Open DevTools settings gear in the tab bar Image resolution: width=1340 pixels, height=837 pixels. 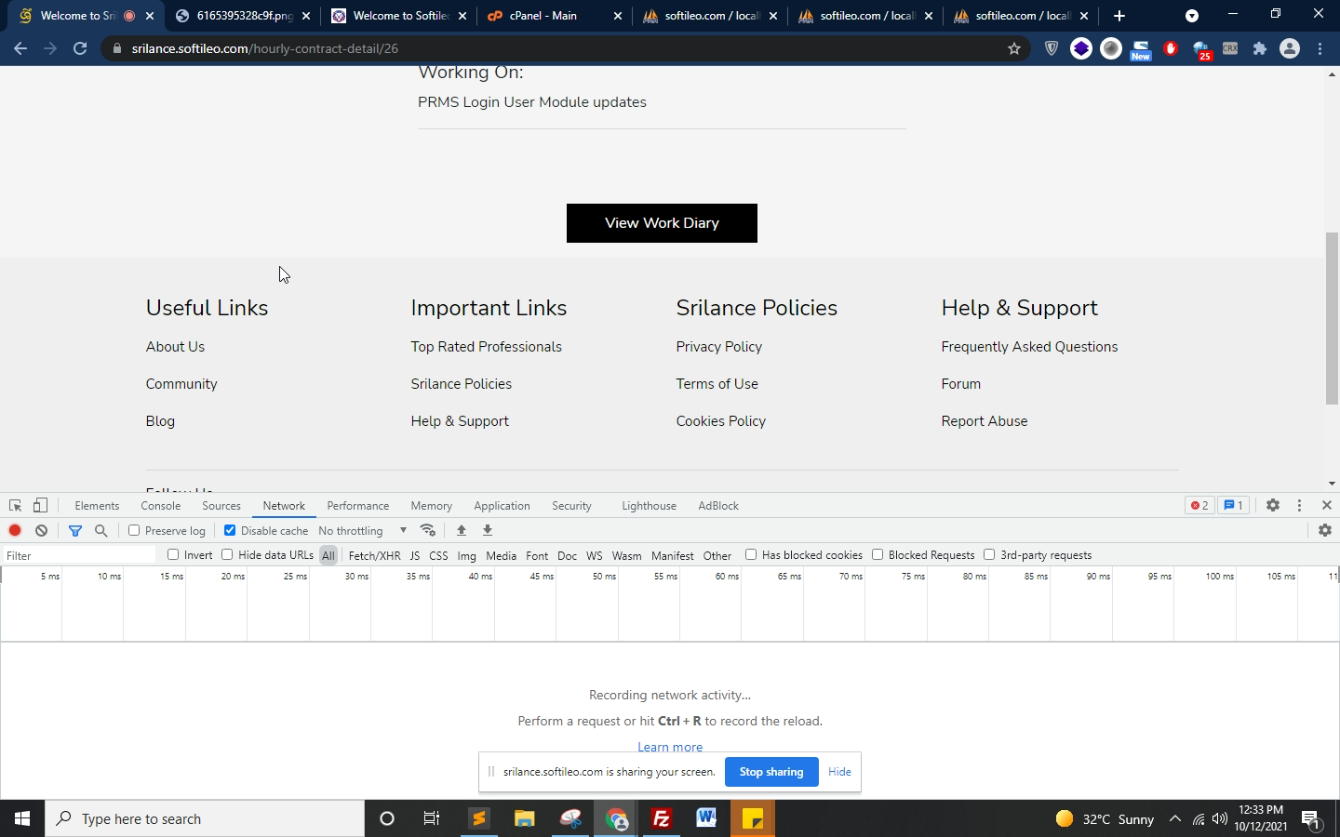pos(1272,506)
